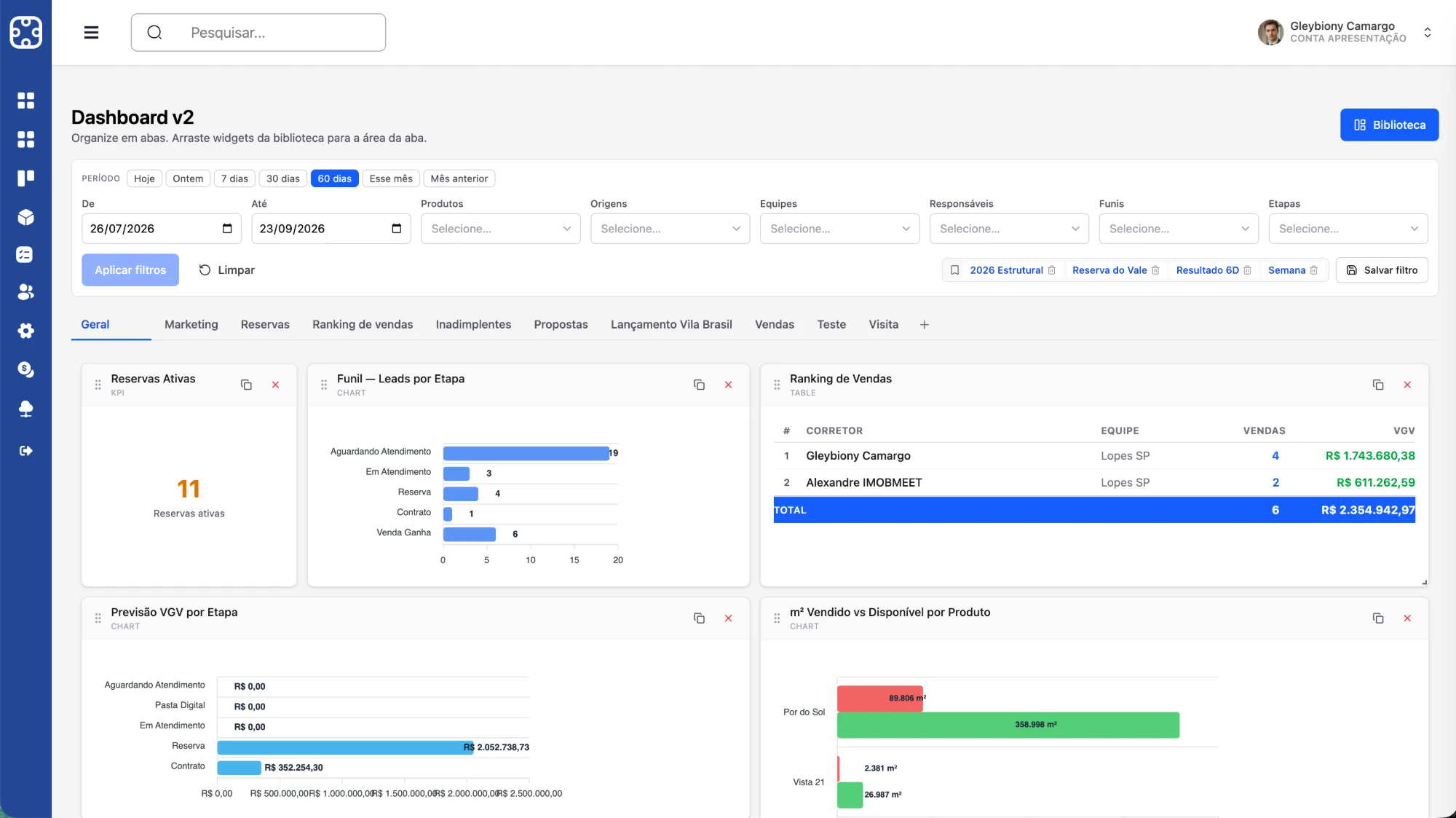The width and height of the screenshot is (1456, 818).
Task: Duplicate the Previsão VGV por Etapa widget
Action: tap(699, 618)
